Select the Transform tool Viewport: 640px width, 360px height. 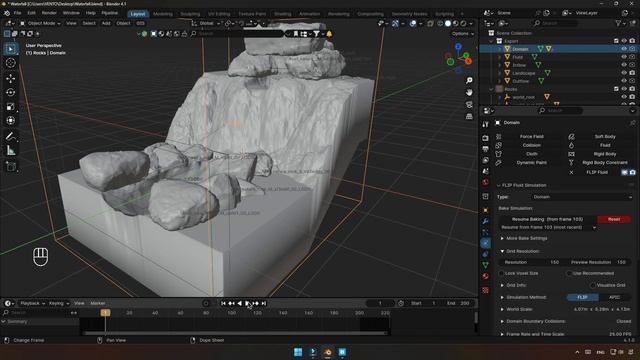pos(11,121)
